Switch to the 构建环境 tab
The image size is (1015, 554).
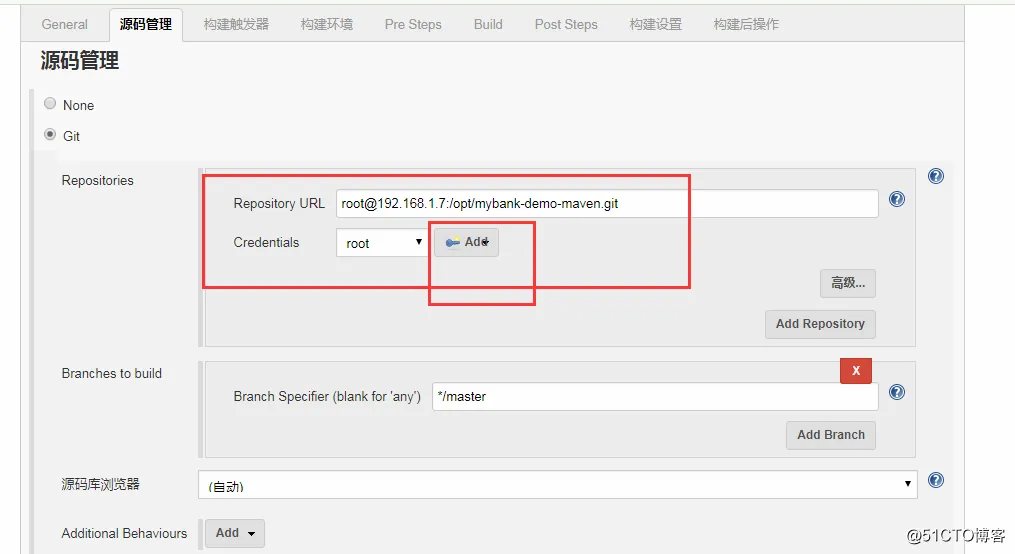[327, 25]
